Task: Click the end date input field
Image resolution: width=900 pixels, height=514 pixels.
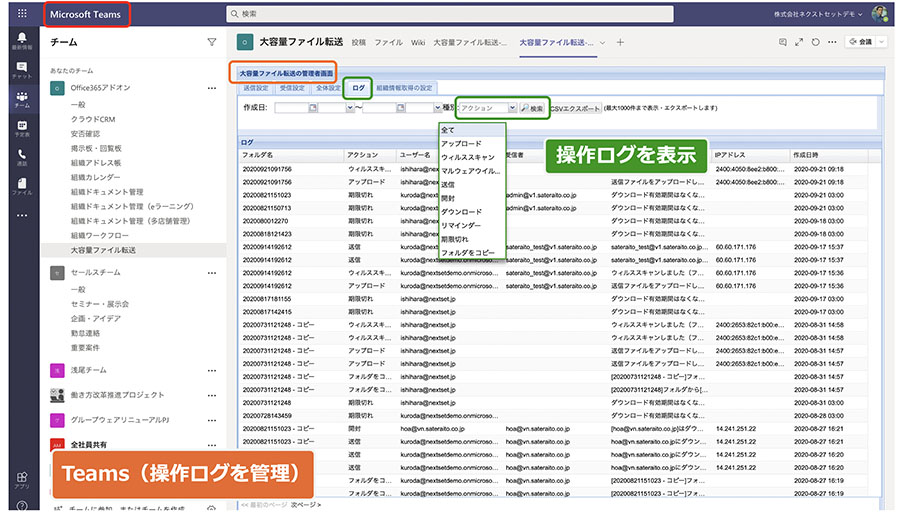Action: pyautogui.click(x=380, y=108)
